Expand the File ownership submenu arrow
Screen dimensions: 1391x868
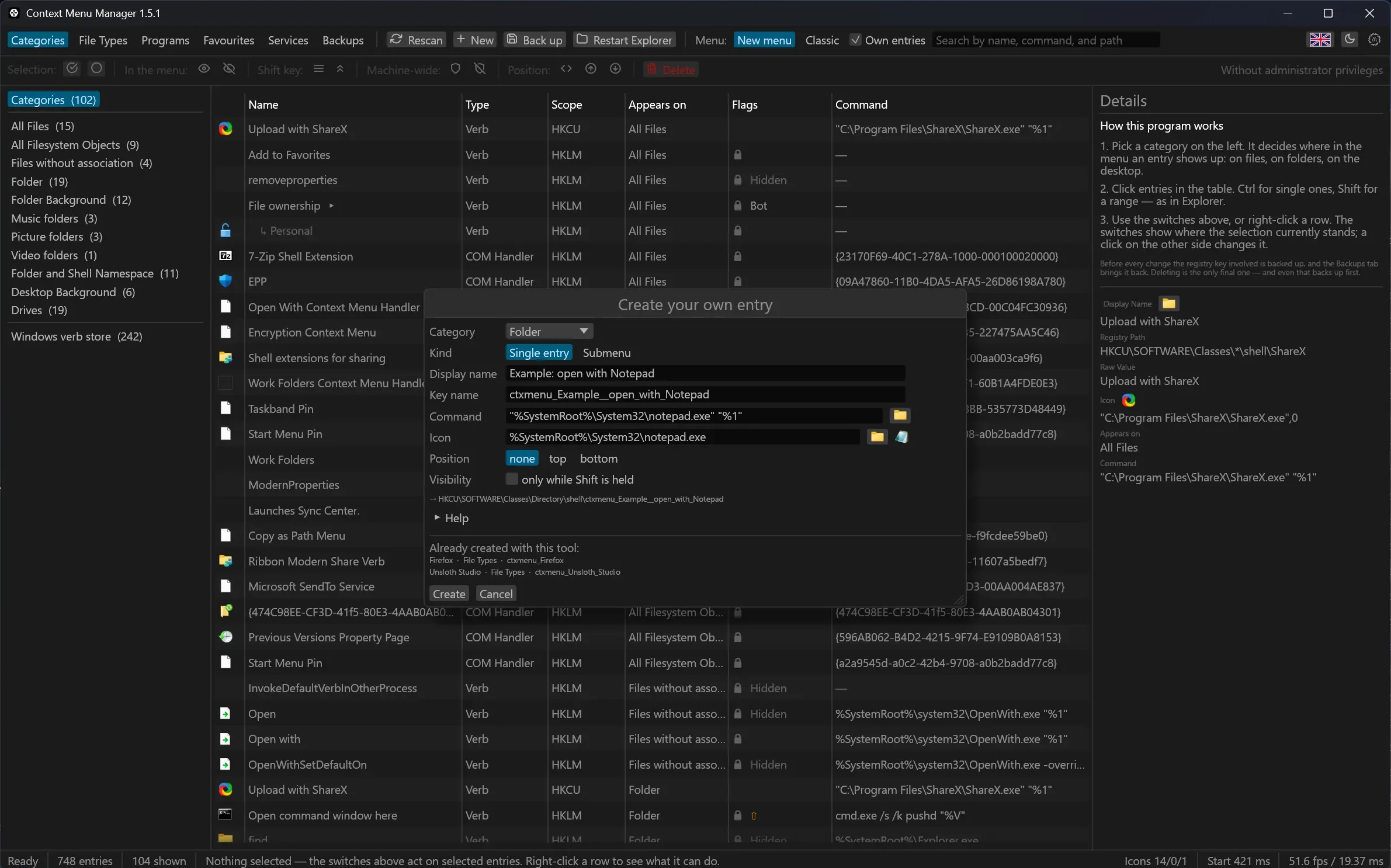331,206
